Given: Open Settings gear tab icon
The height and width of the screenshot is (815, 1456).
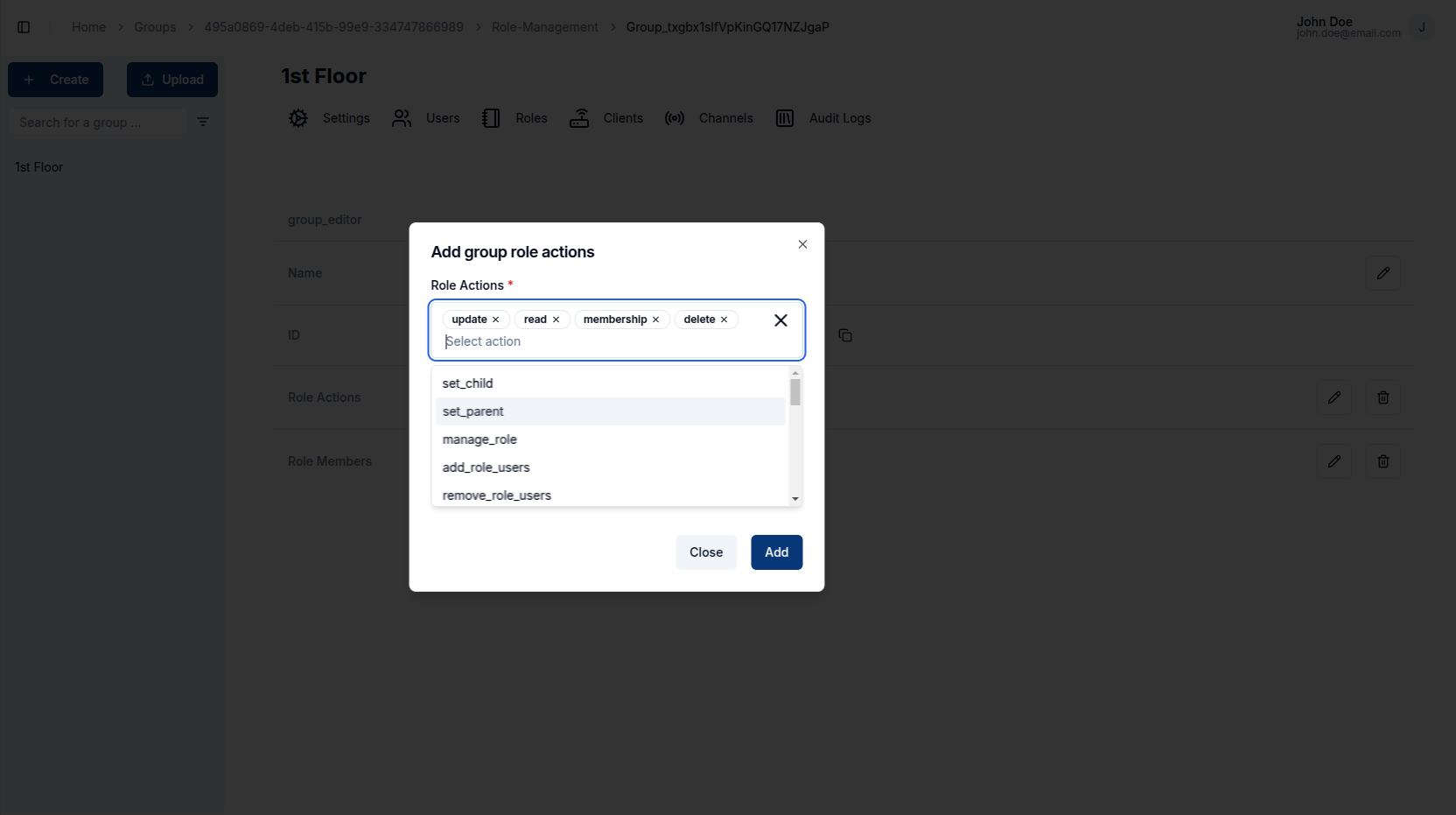Looking at the screenshot, I should [x=298, y=118].
